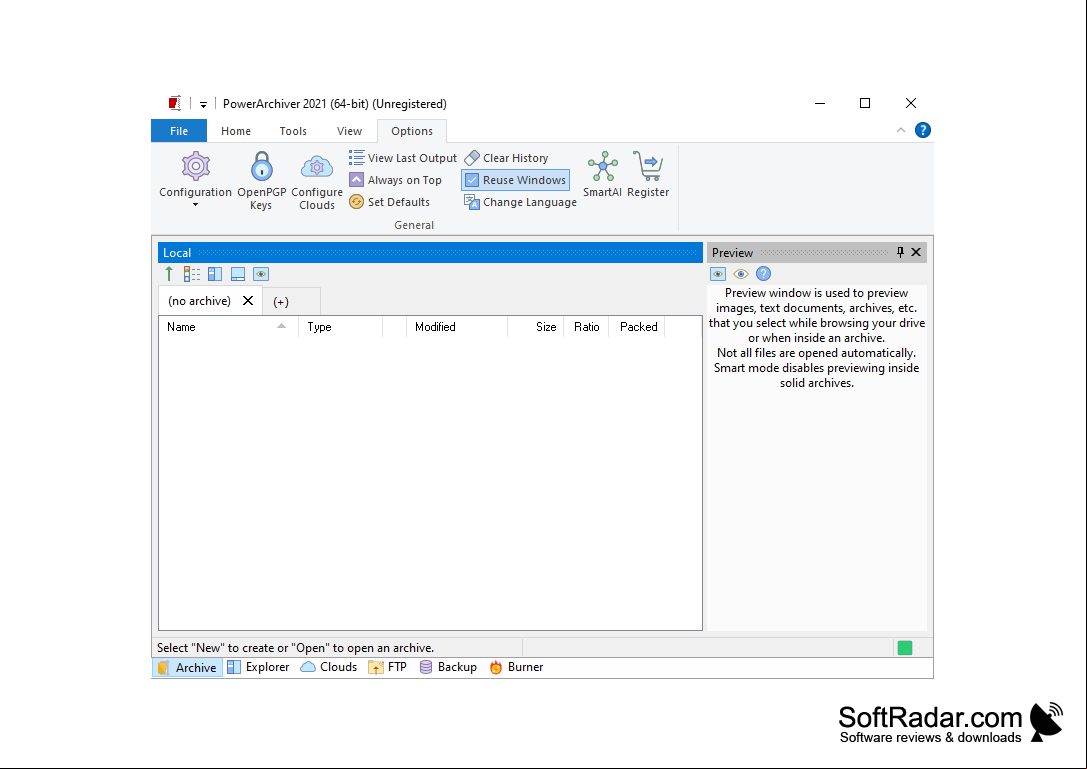Switch to the Burner mode tab
The width and height of the screenshot is (1087, 769).
click(x=516, y=668)
